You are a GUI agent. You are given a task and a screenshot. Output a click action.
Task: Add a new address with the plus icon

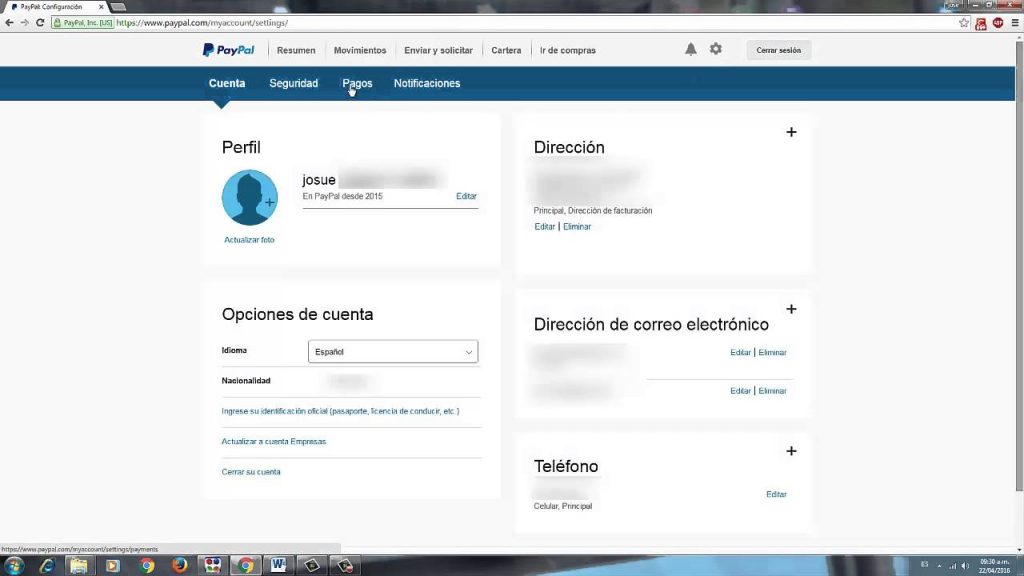791,131
